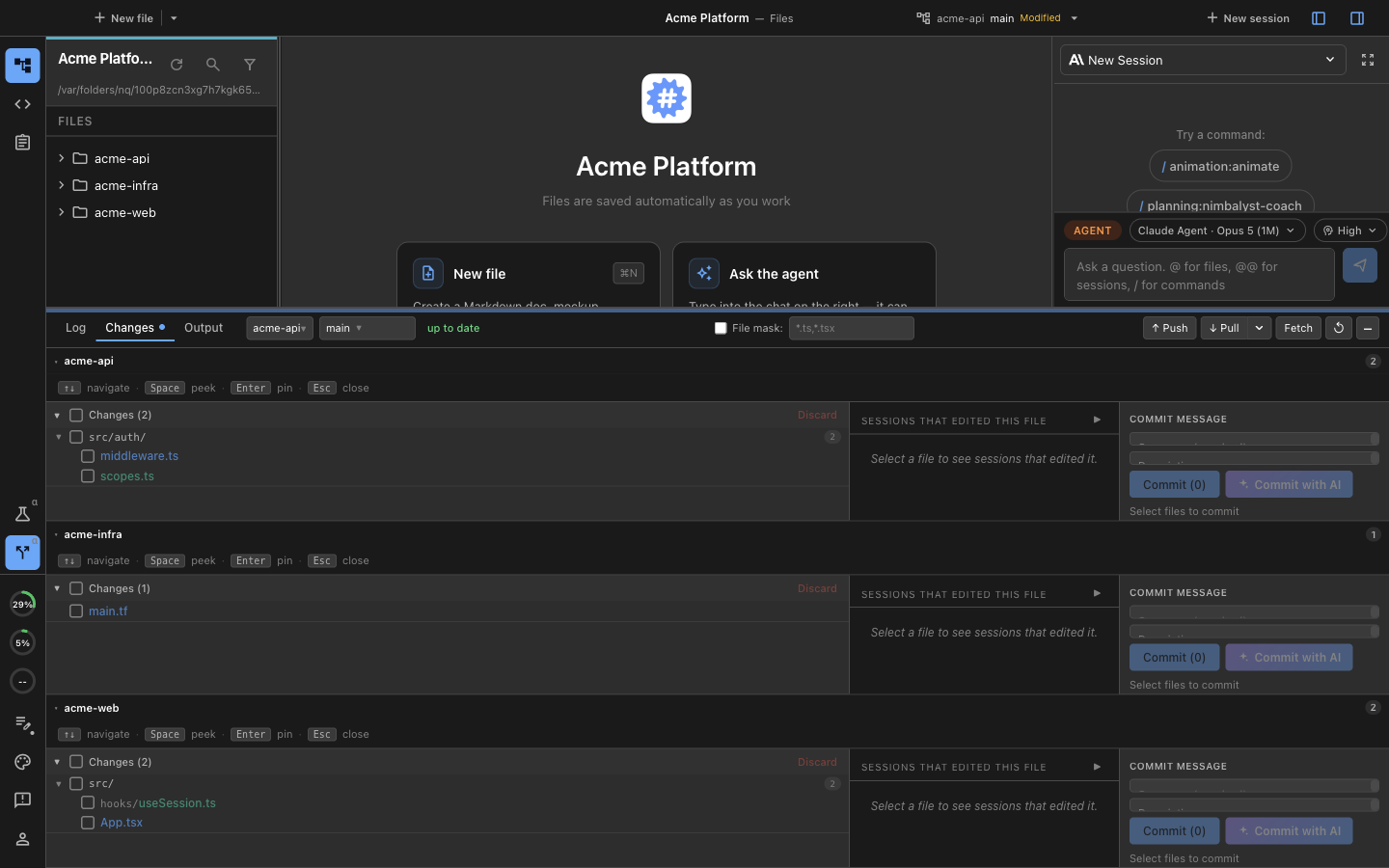Toggle the File mask checkbox
The image size is (1389, 868).
coord(721,328)
